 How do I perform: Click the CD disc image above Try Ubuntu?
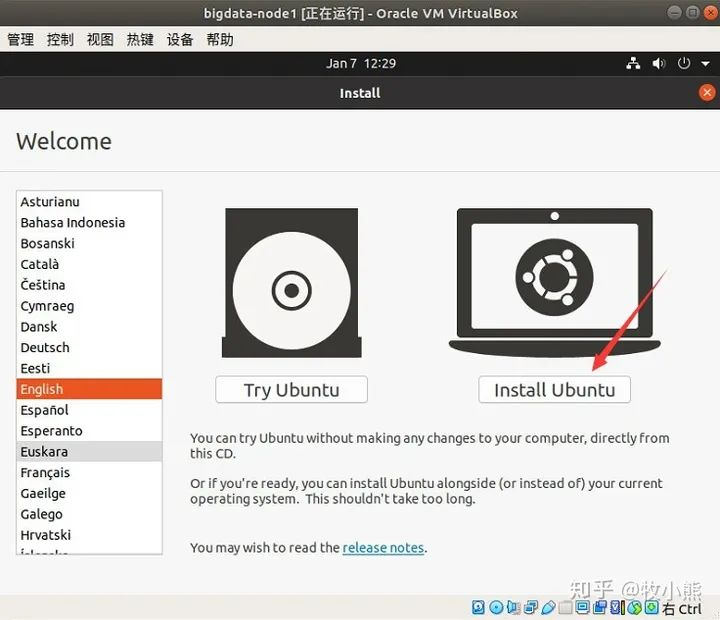click(x=292, y=283)
